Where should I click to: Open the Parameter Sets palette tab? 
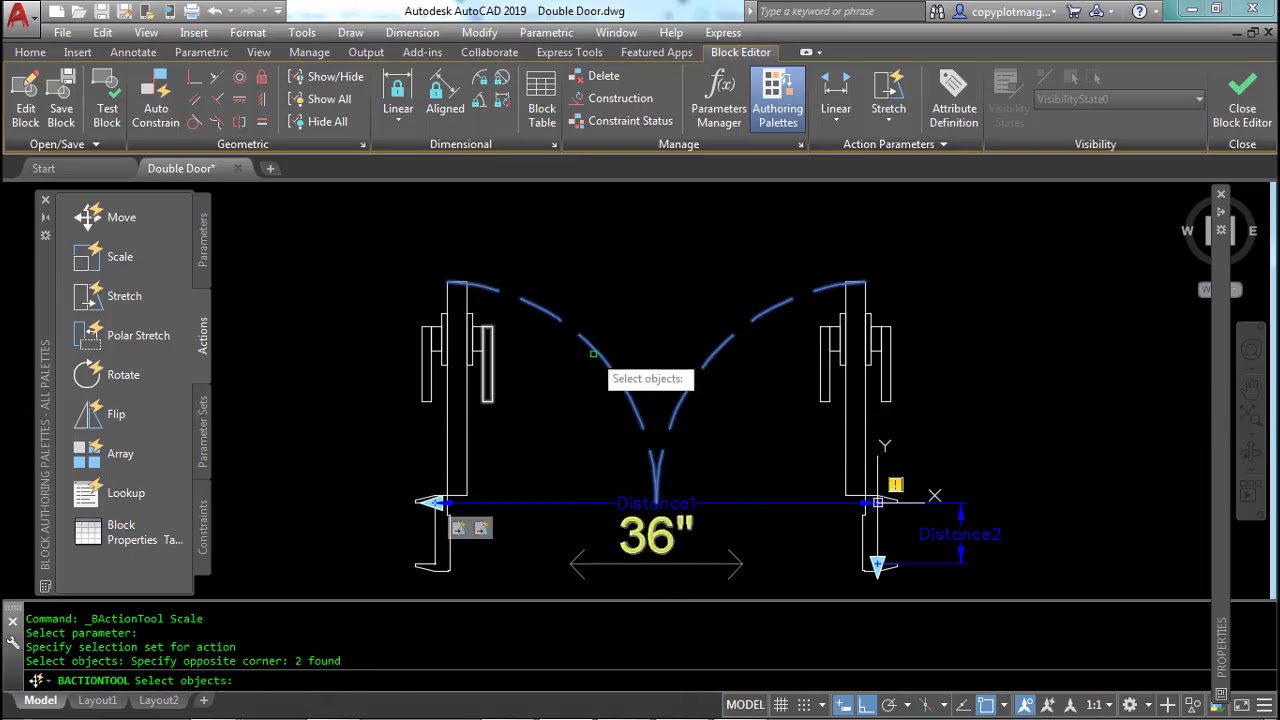[x=202, y=431]
